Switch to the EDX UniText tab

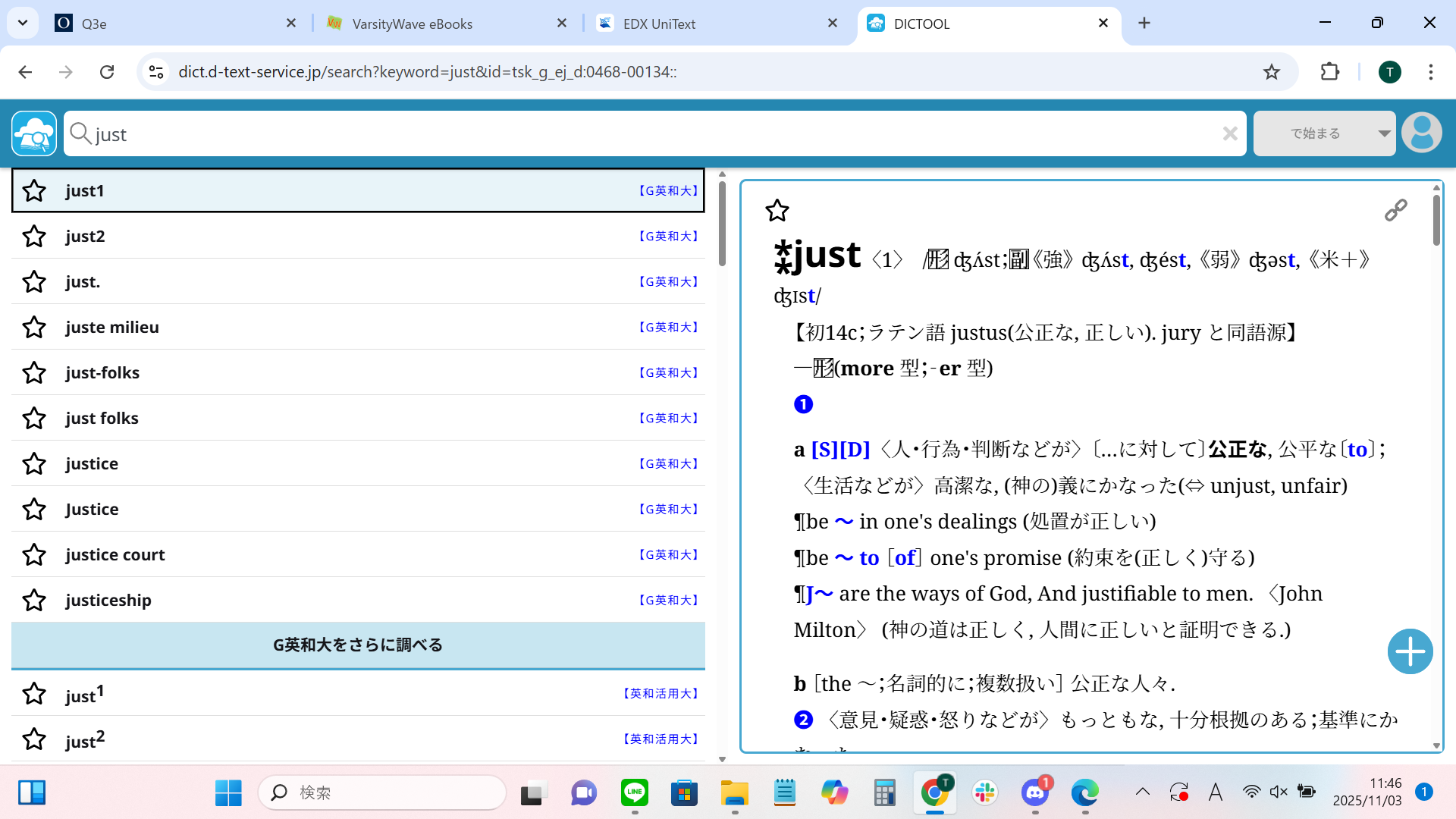pyautogui.click(x=659, y=24)
